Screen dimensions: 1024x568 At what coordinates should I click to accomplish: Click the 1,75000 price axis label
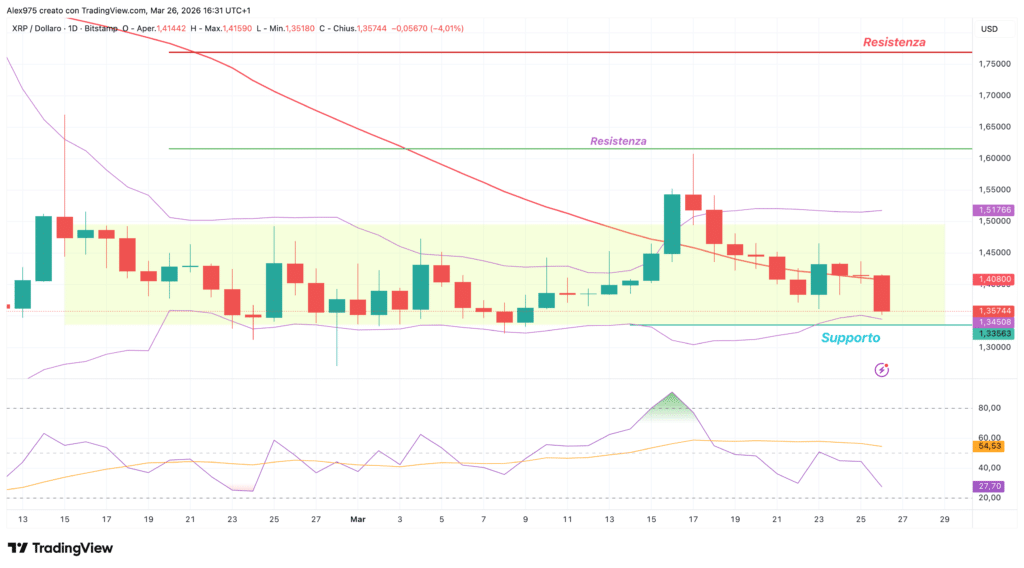994,64
